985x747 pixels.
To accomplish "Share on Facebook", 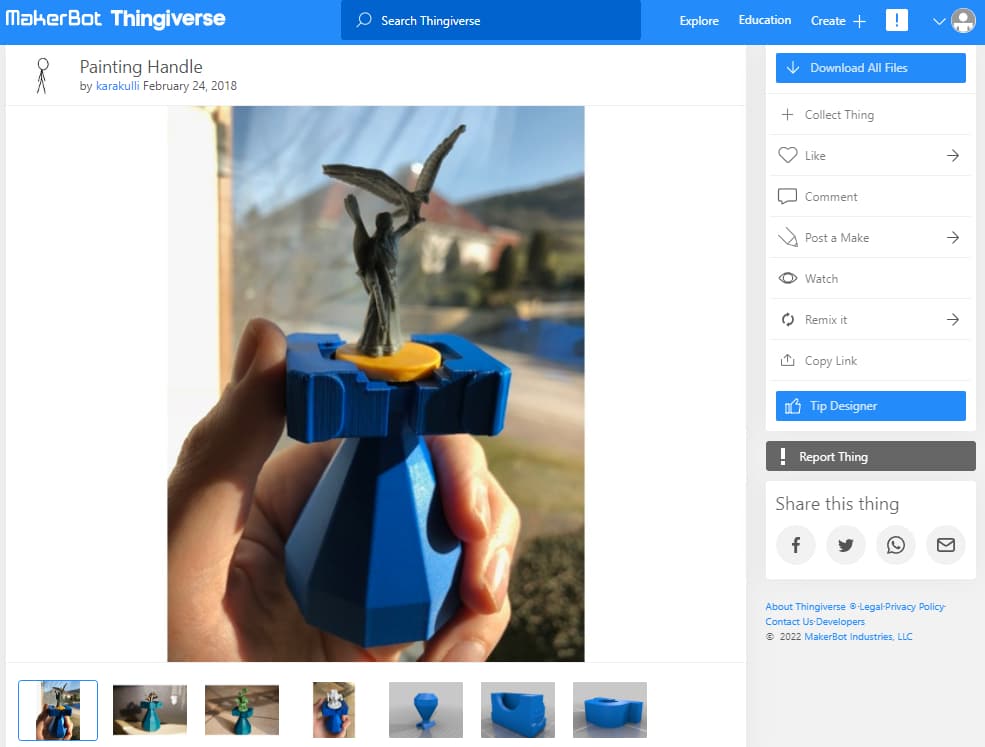I will tap(795, 545).
